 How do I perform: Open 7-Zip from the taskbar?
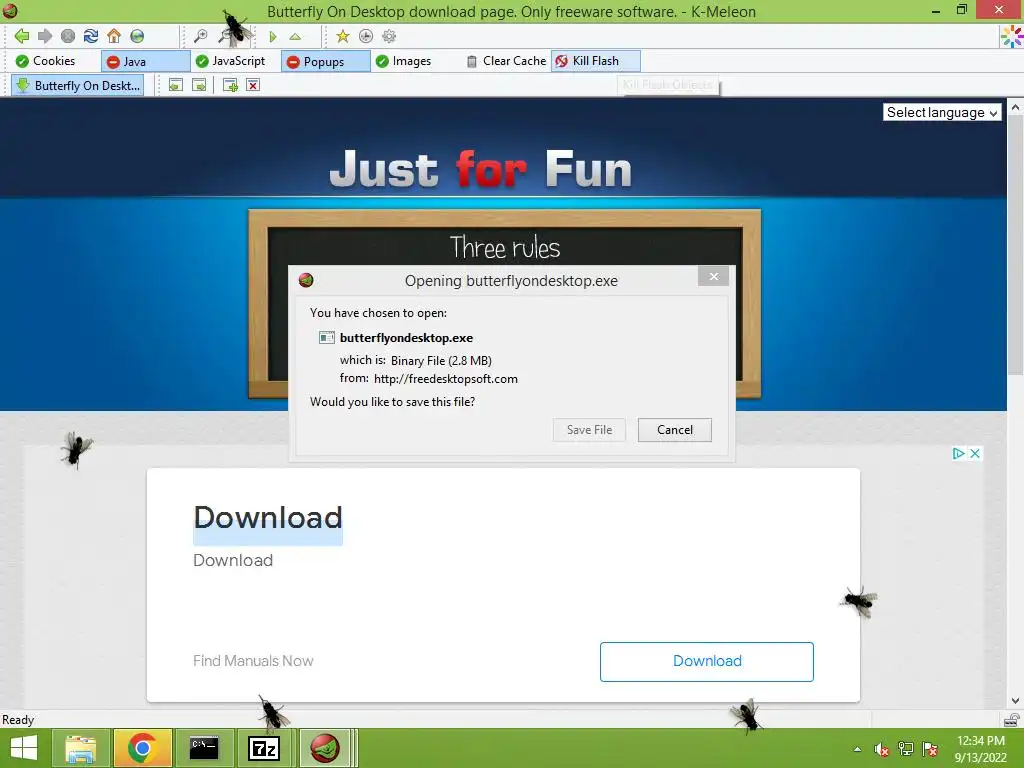click(x=264, y=748)
